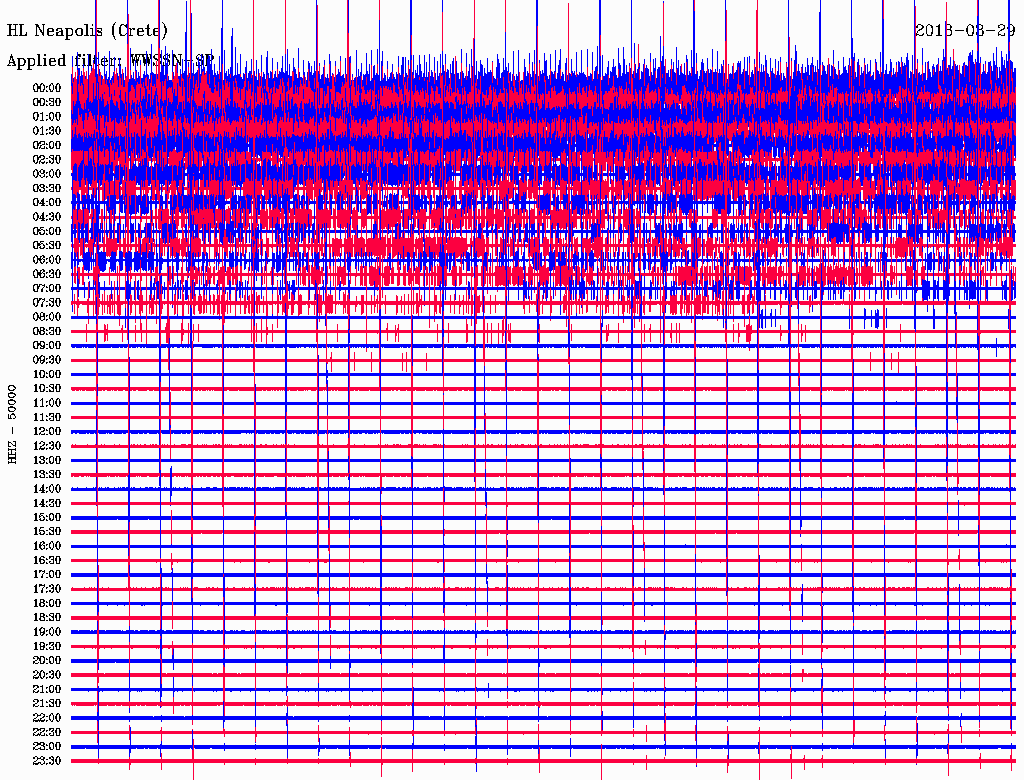Pick the 13:30 row label
Viewport: 1024px width, 780px height.
(x=47, y=475)
